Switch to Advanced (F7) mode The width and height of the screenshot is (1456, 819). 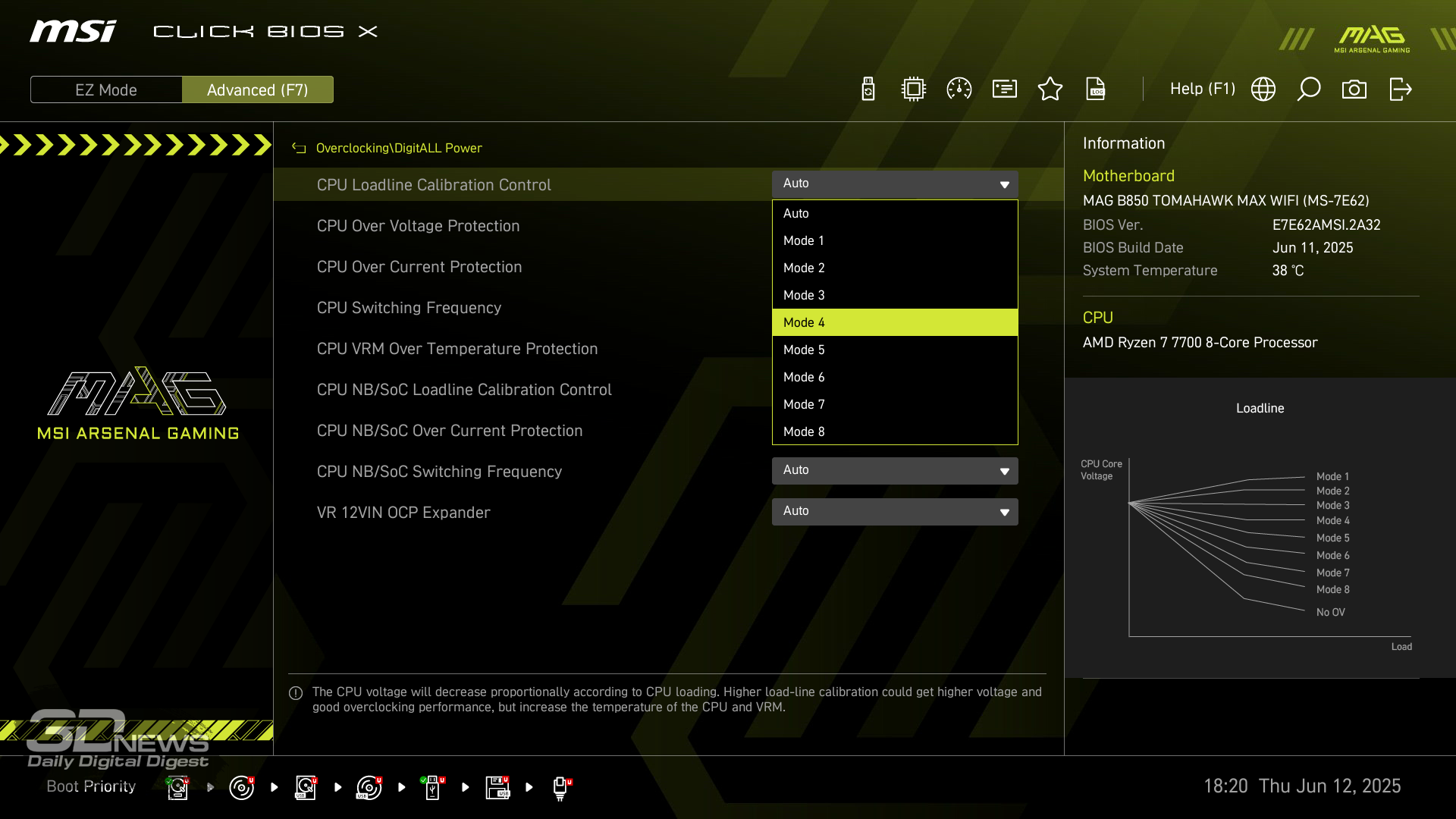tap(258, 89)
